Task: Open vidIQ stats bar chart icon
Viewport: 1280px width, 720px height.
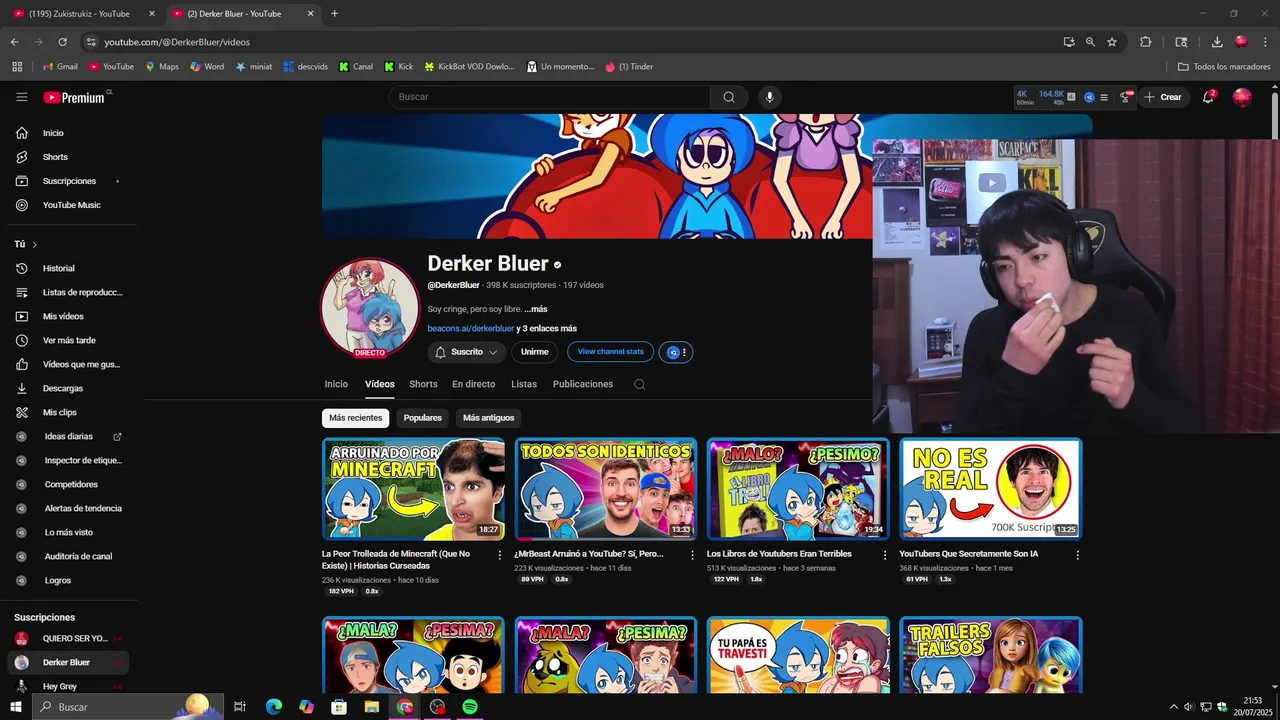Action: pos(1071,97)
